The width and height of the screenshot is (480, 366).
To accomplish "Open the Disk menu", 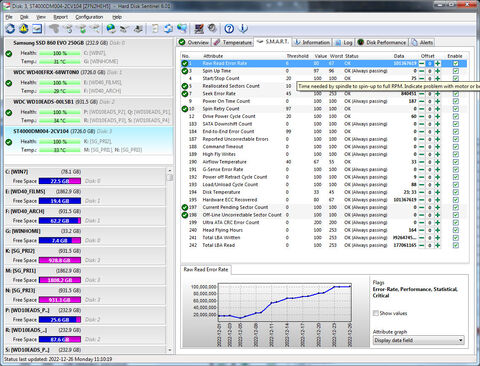I will click(x=24, y=17).
